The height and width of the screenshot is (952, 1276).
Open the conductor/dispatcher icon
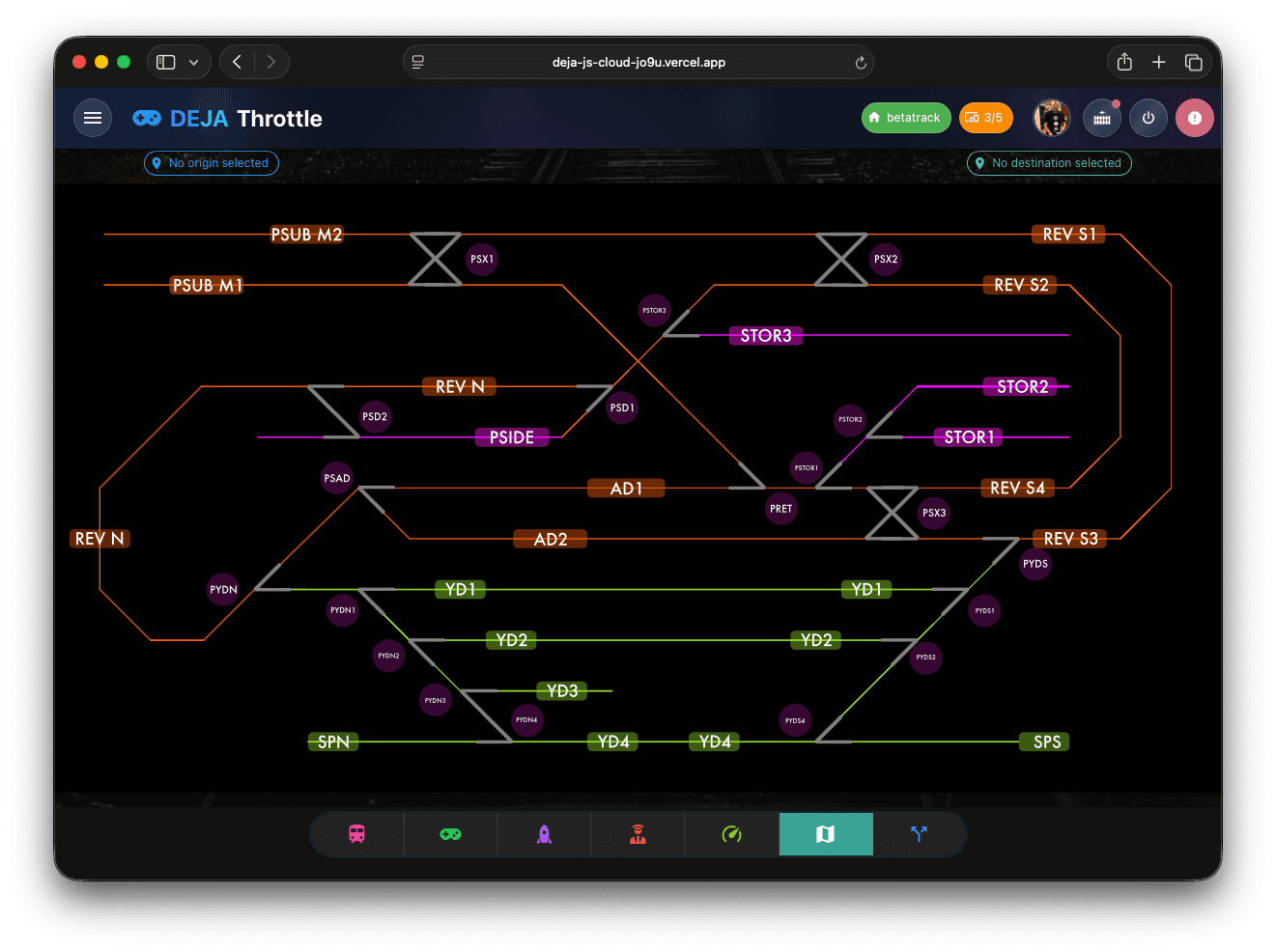point(638,833)
